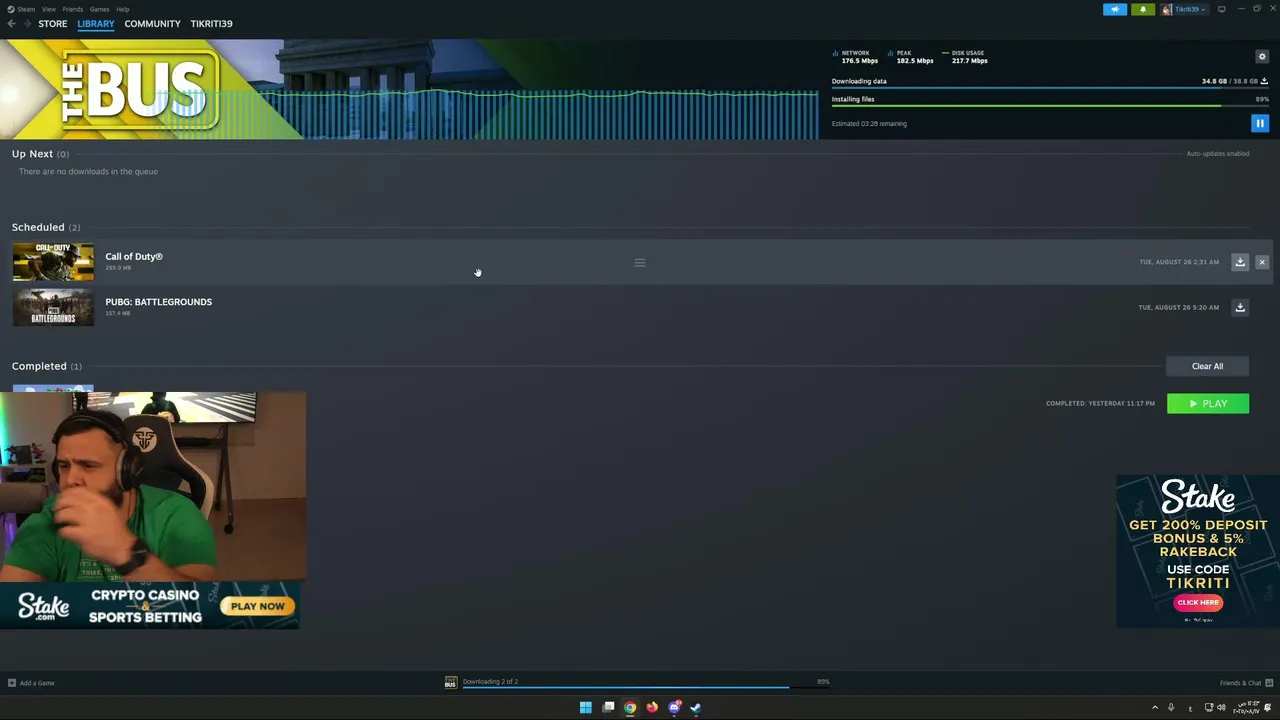Open the taskbar clock and date
Screen dimensions: 1280x720
[x=1248, y=707]
